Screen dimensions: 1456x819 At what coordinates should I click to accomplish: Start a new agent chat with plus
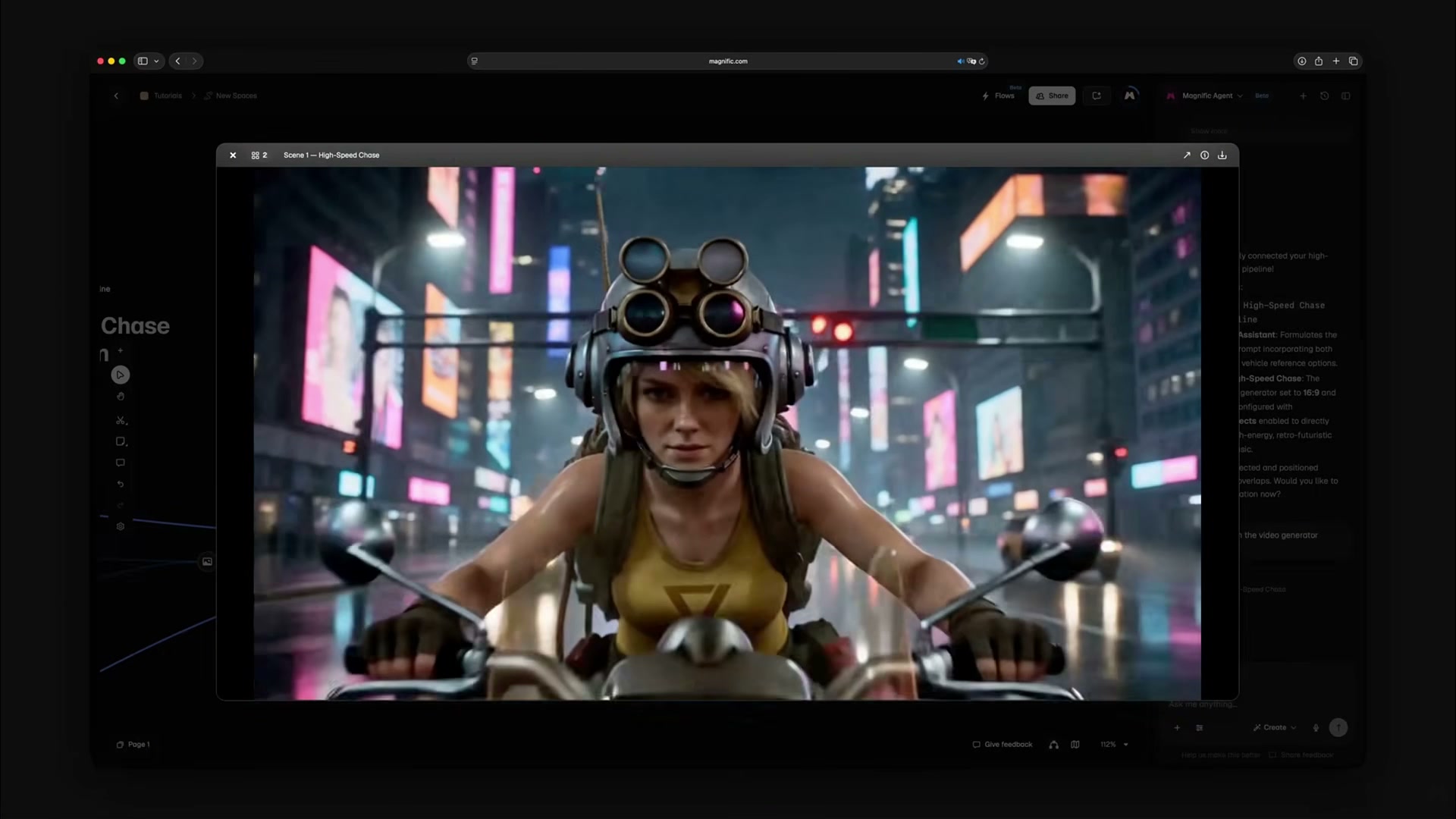coord(1303,96)
